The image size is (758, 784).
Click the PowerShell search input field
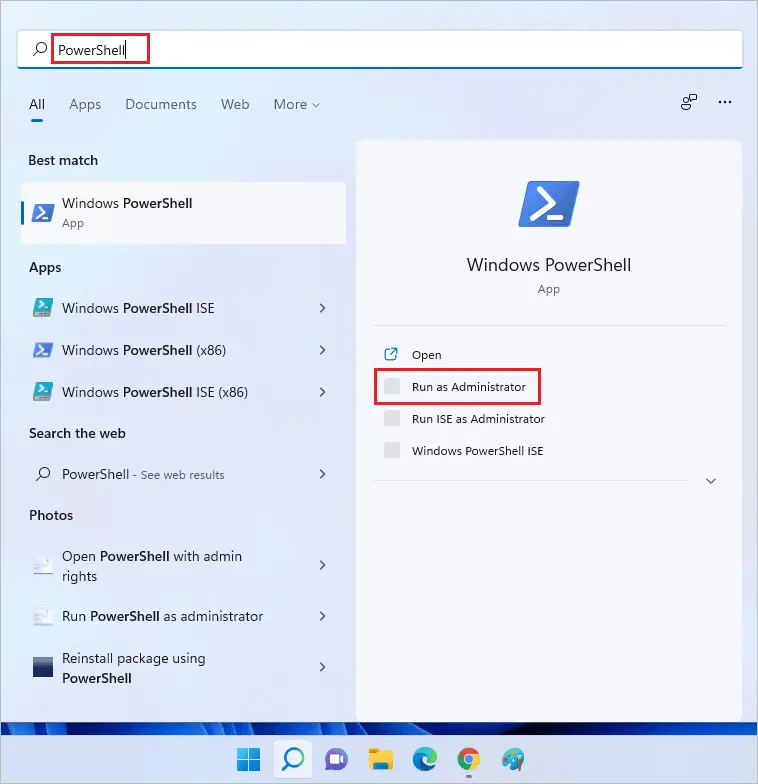(380, 49)
